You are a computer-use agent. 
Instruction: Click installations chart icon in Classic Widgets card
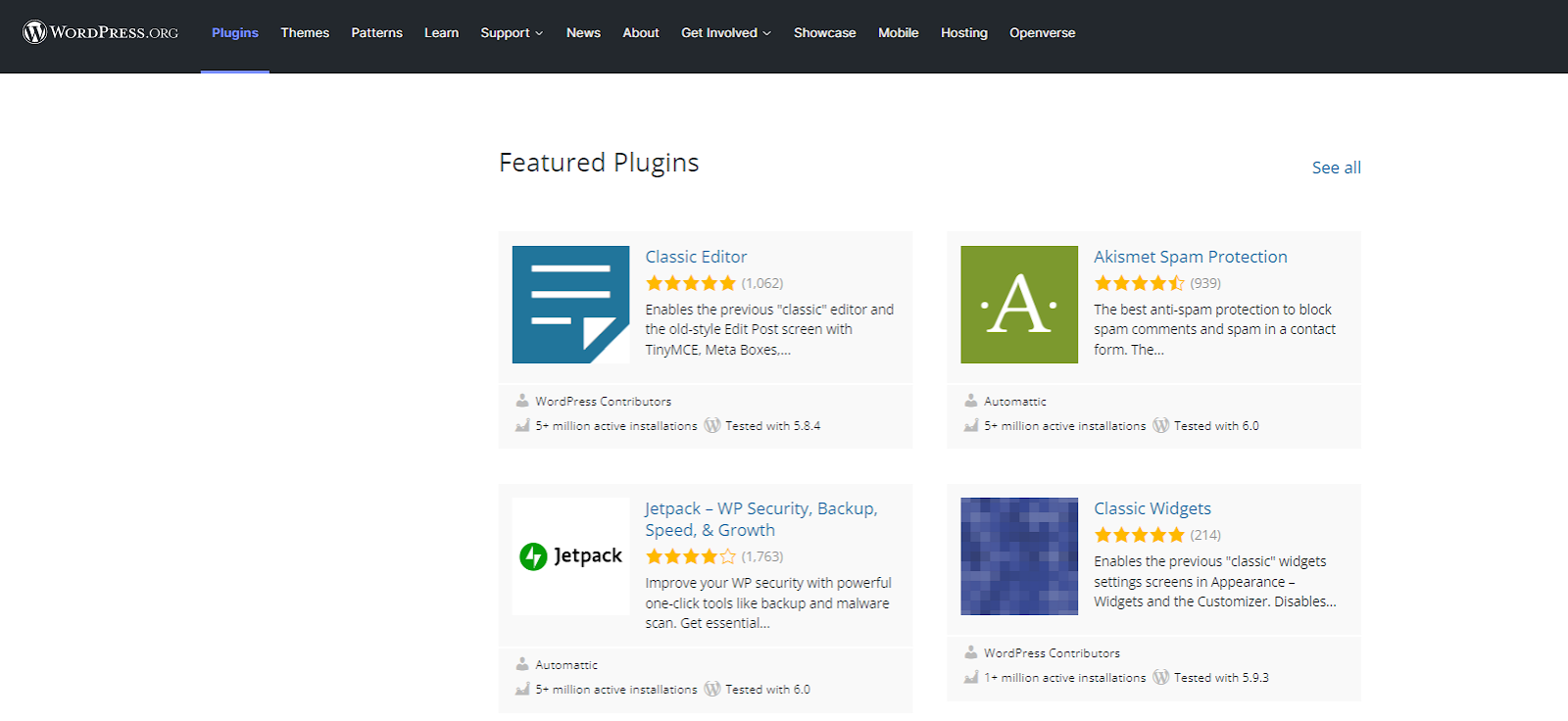(971, 677)
